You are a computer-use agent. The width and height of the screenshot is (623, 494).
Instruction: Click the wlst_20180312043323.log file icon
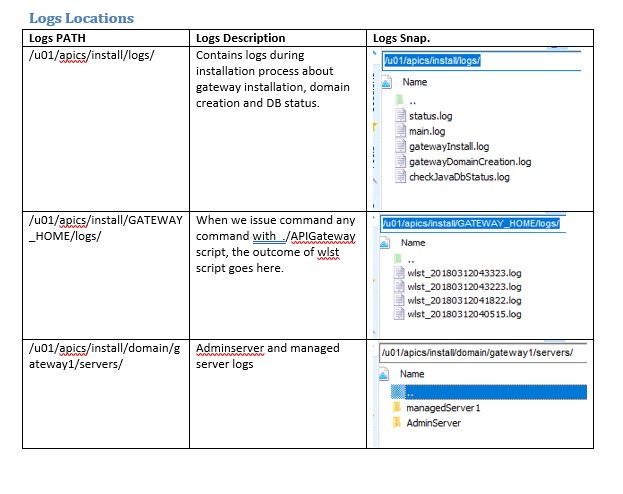(x=399, y=272)
